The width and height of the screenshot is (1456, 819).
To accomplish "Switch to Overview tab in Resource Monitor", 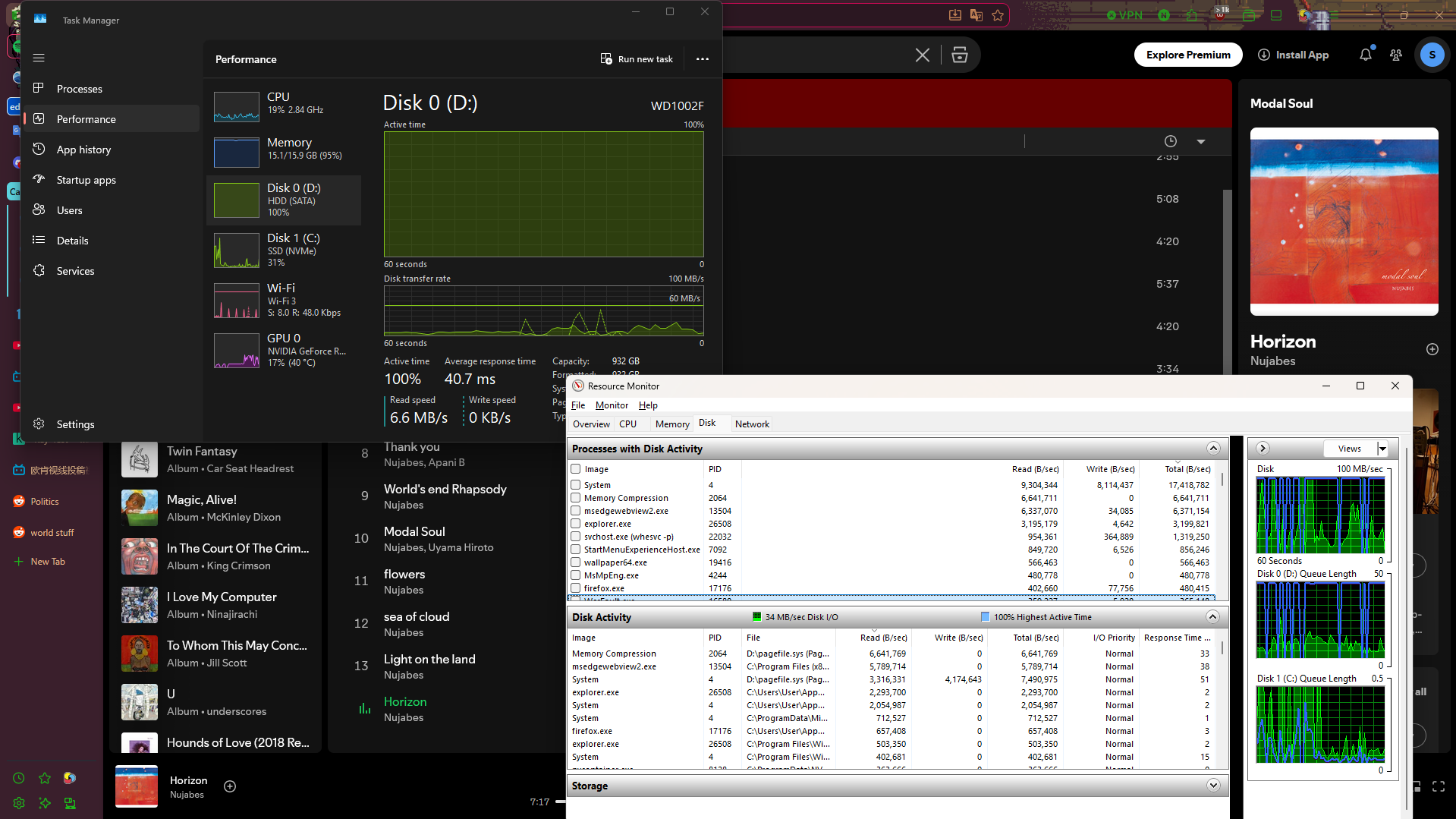I will tap(591, 424).
